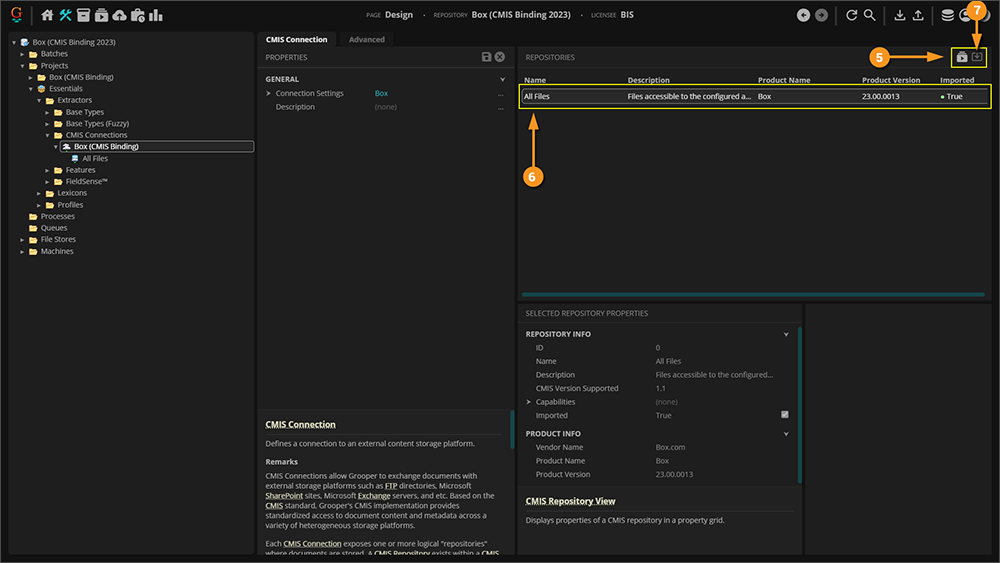Expand the Capabilities property row

529,402
